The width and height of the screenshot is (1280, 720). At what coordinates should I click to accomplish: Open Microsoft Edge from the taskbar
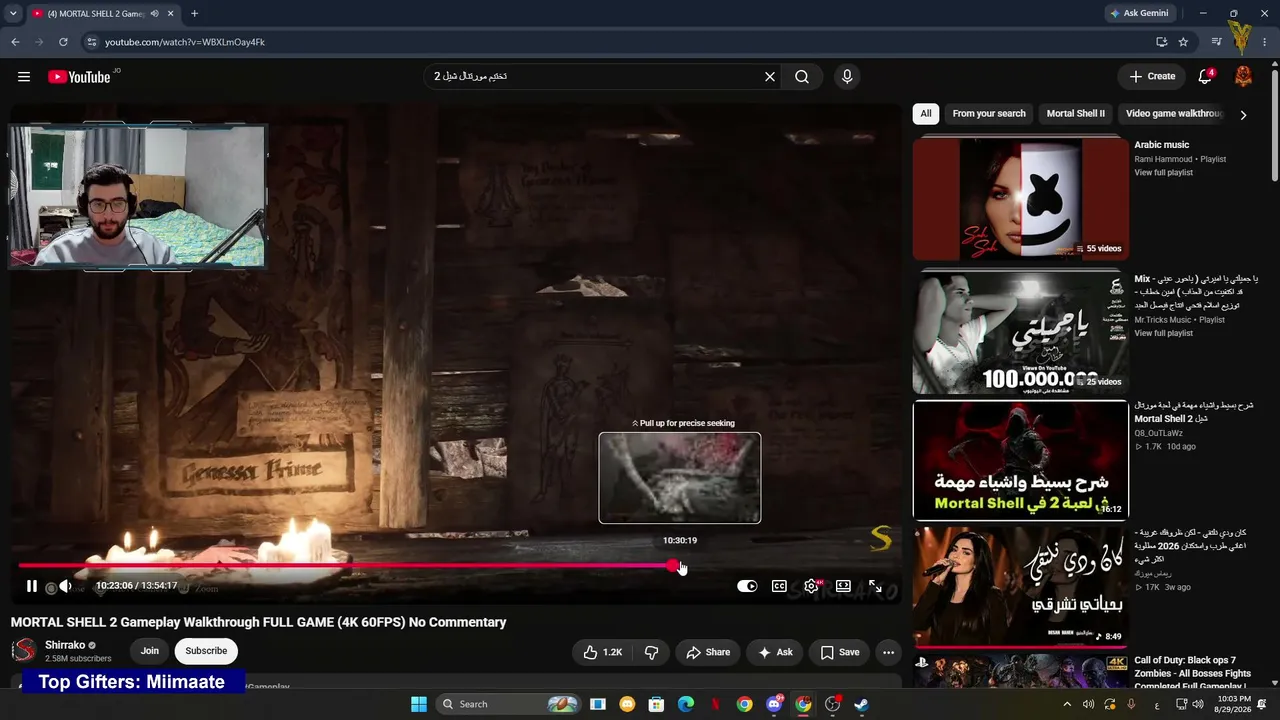686,704
